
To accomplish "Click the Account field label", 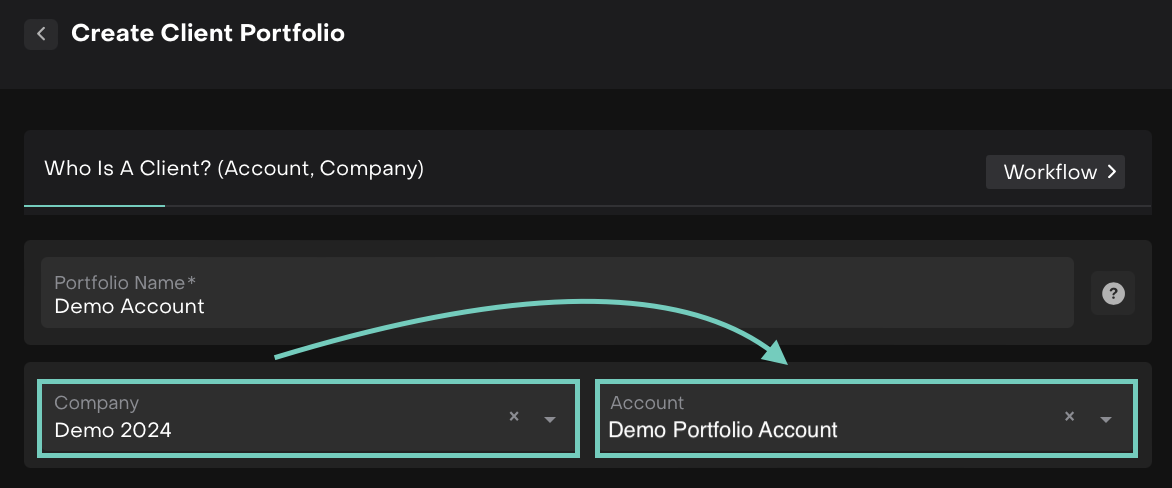I will (647, 403).
